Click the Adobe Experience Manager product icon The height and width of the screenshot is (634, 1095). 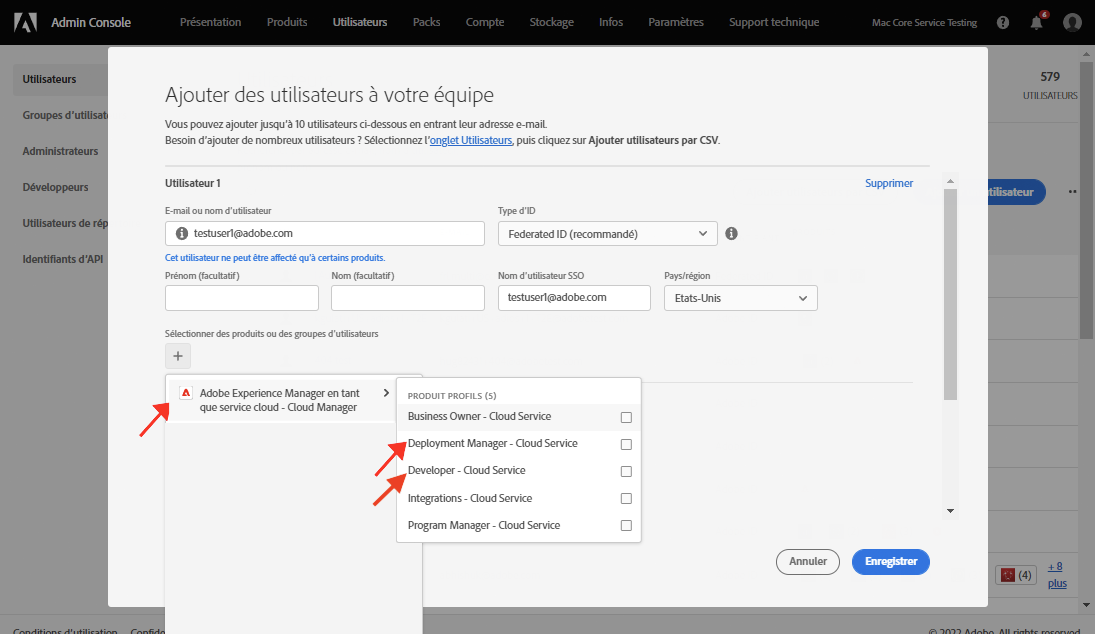pyautogui.click(x=186, y=393)
